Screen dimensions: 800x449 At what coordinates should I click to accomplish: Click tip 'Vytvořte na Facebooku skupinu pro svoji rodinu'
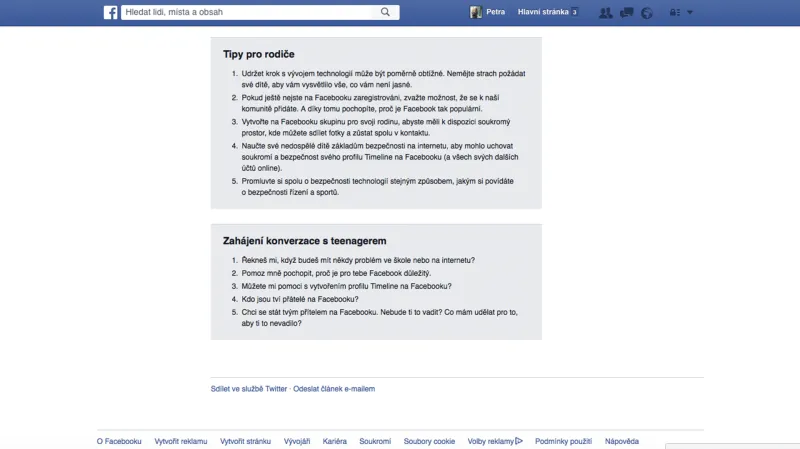(x=376, y=127)
